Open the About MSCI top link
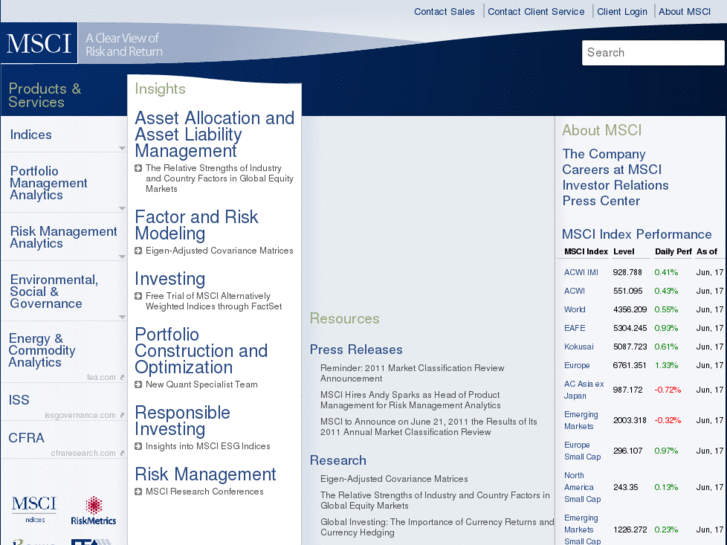The width and height of the screenshot is (727, 545). point(684,12)
